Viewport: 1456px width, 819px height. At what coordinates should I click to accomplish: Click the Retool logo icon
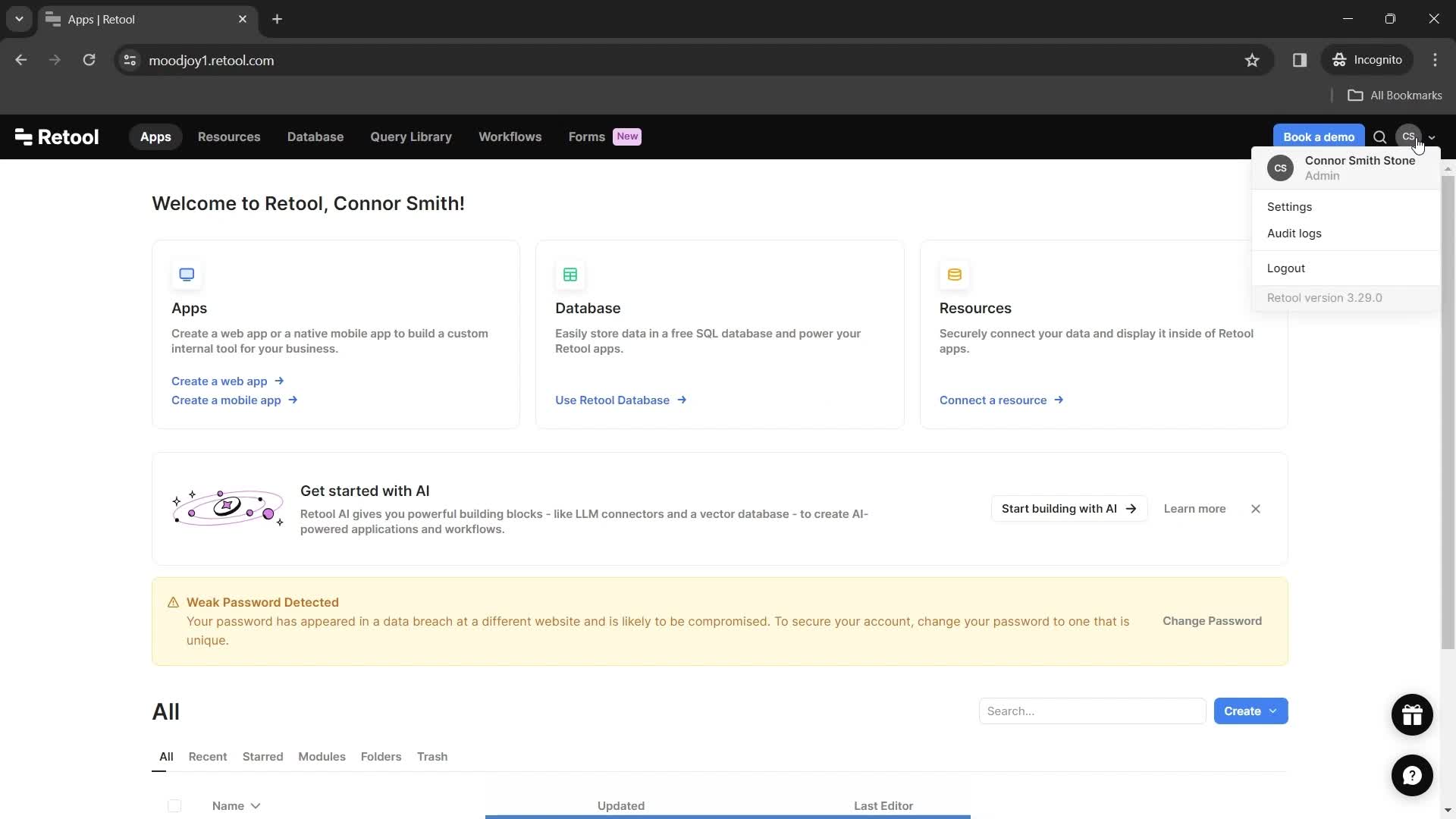(23, 137)
